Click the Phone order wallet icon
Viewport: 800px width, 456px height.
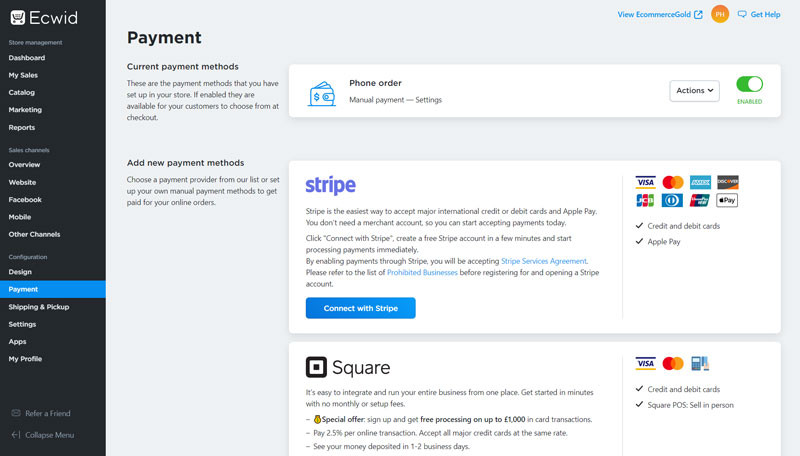(x=322, y=94)
